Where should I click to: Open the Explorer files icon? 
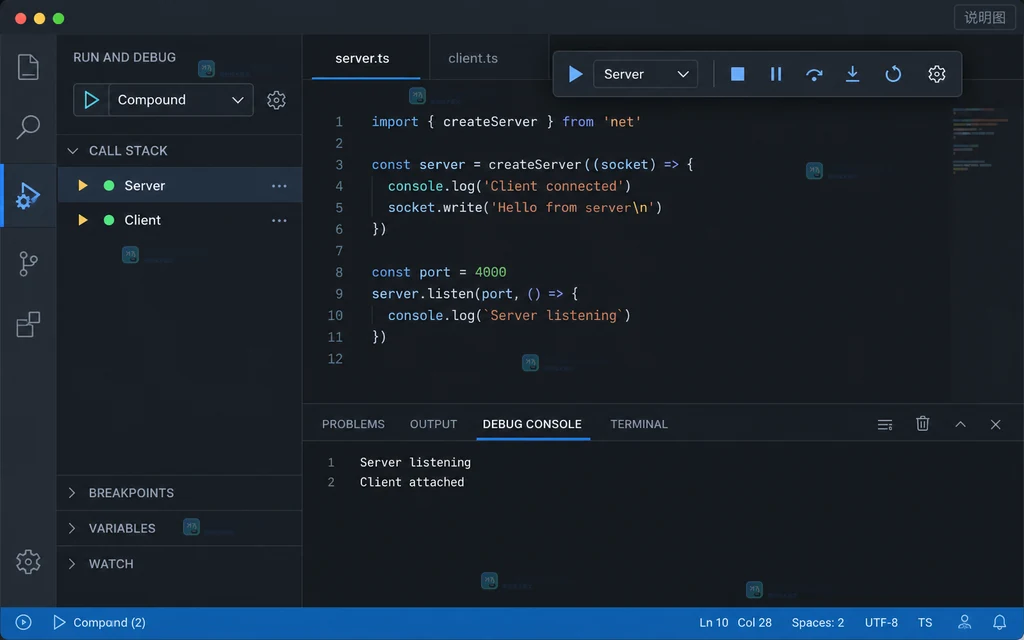click(28, 67)
